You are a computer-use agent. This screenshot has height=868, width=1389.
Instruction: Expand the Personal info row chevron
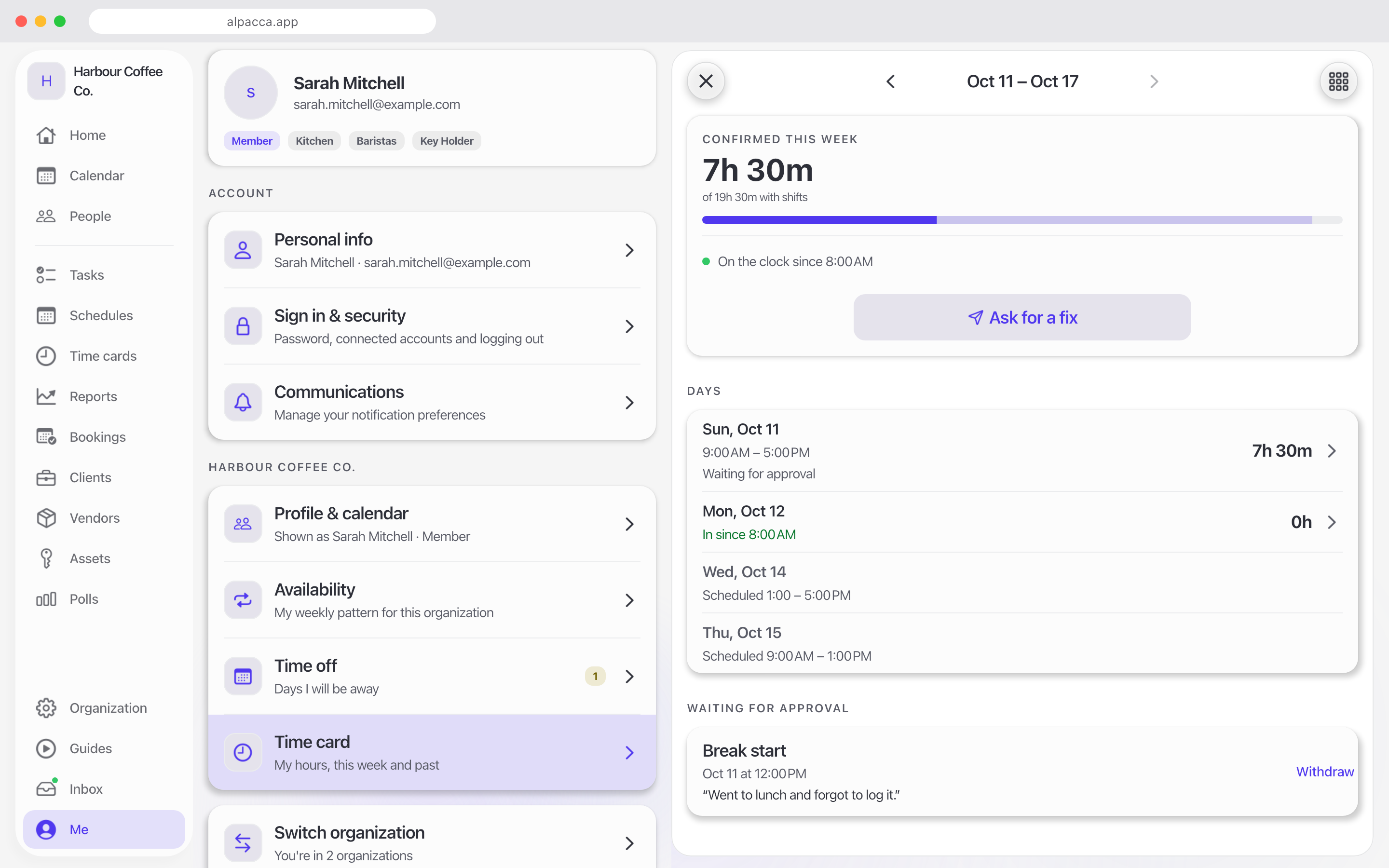(x=629, y=250)
